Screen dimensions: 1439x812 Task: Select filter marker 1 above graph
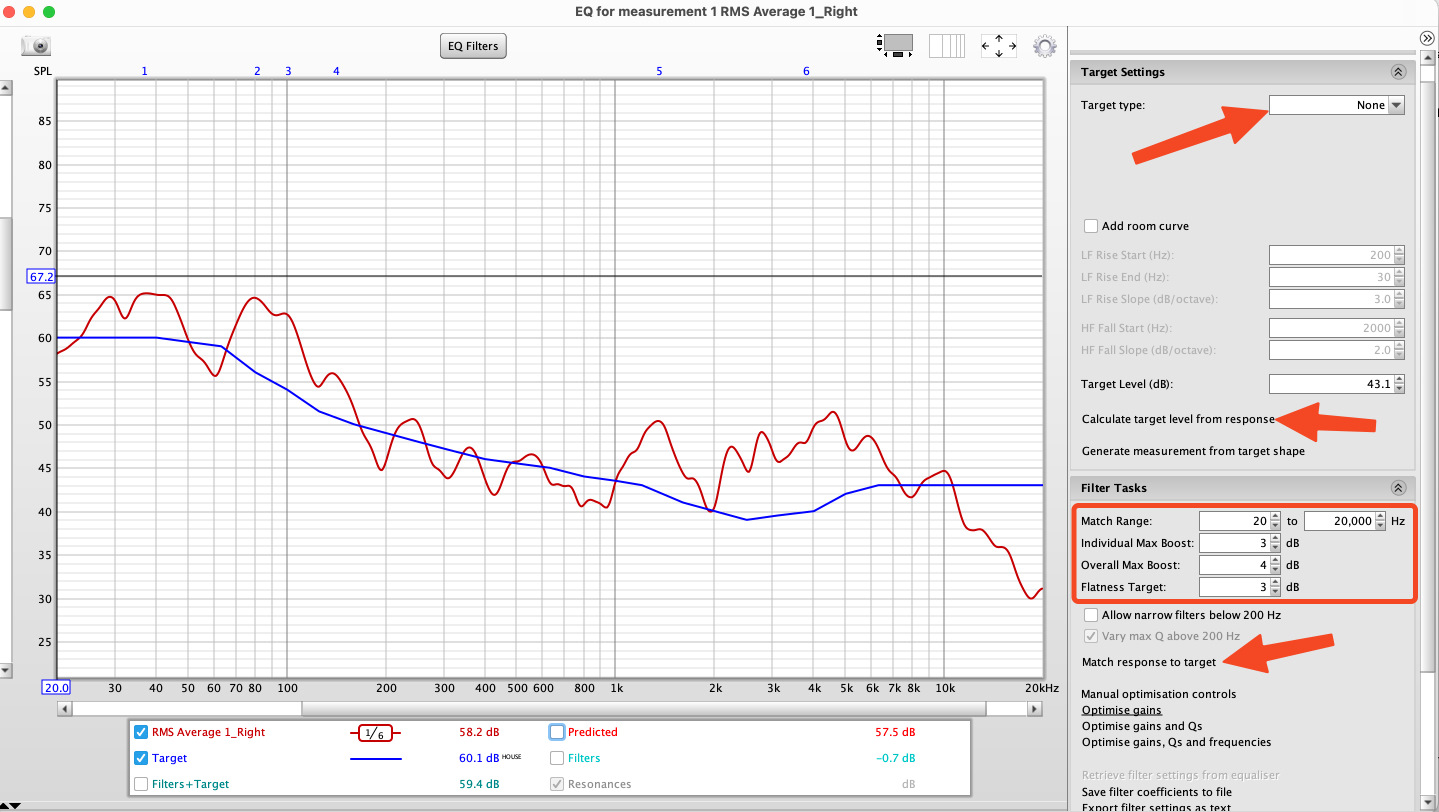tap(145, 71)
